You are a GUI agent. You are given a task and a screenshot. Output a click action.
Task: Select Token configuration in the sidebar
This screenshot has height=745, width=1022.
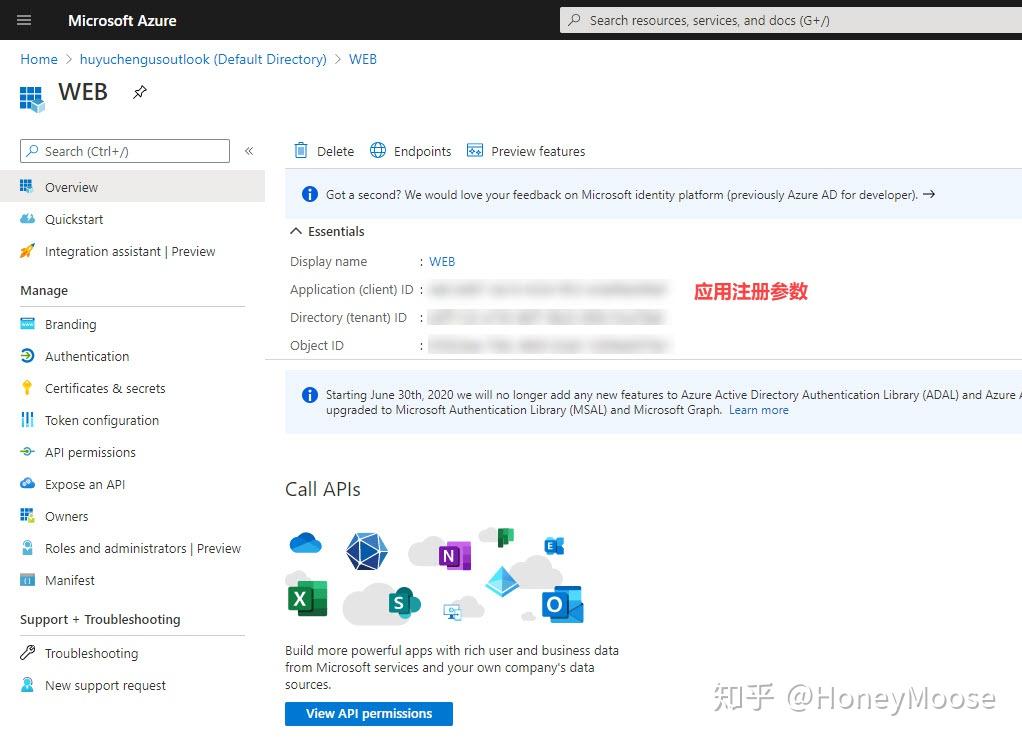tap(101, 420)
